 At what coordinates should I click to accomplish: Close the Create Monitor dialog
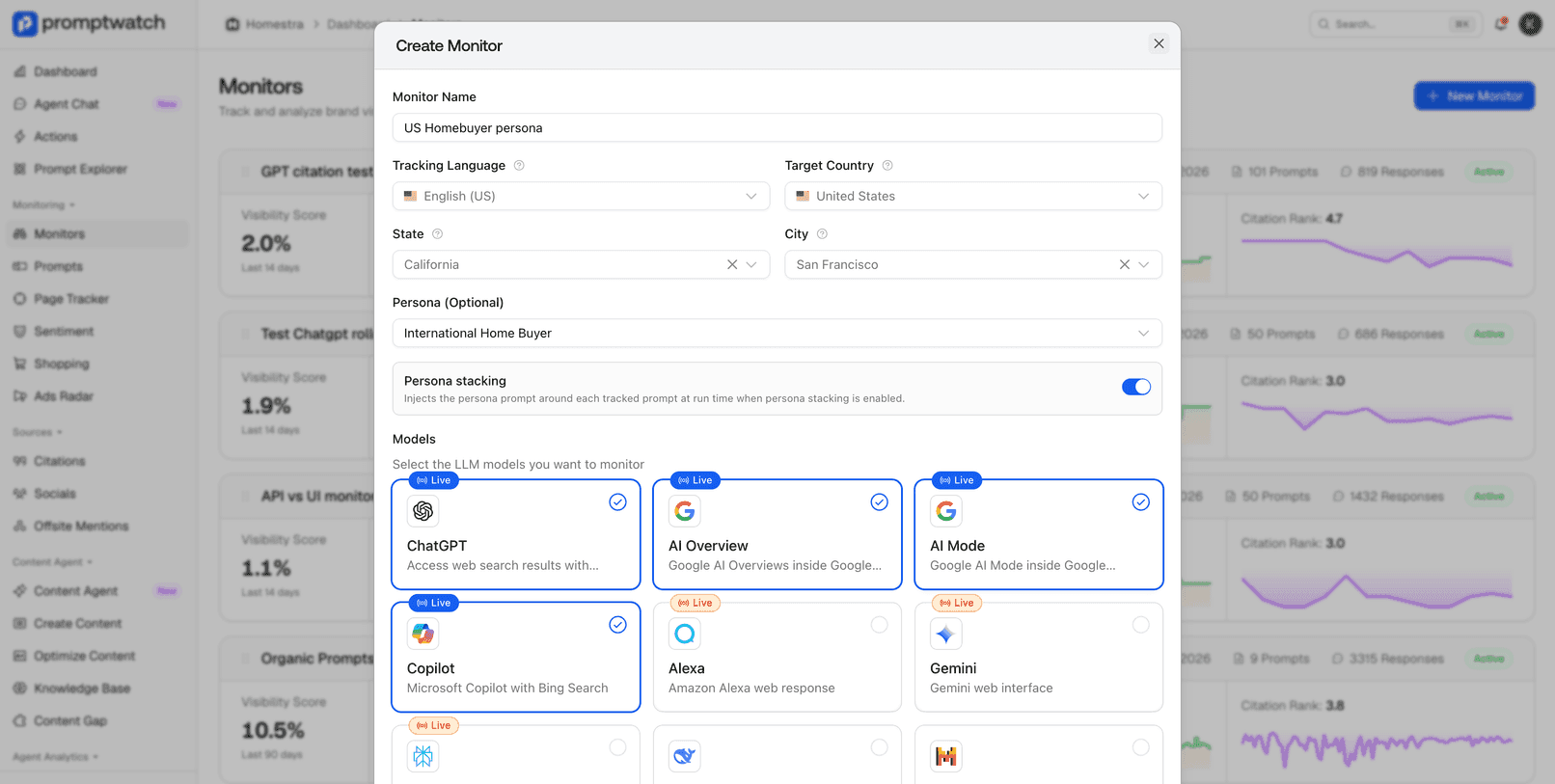tap(1159, 43)
